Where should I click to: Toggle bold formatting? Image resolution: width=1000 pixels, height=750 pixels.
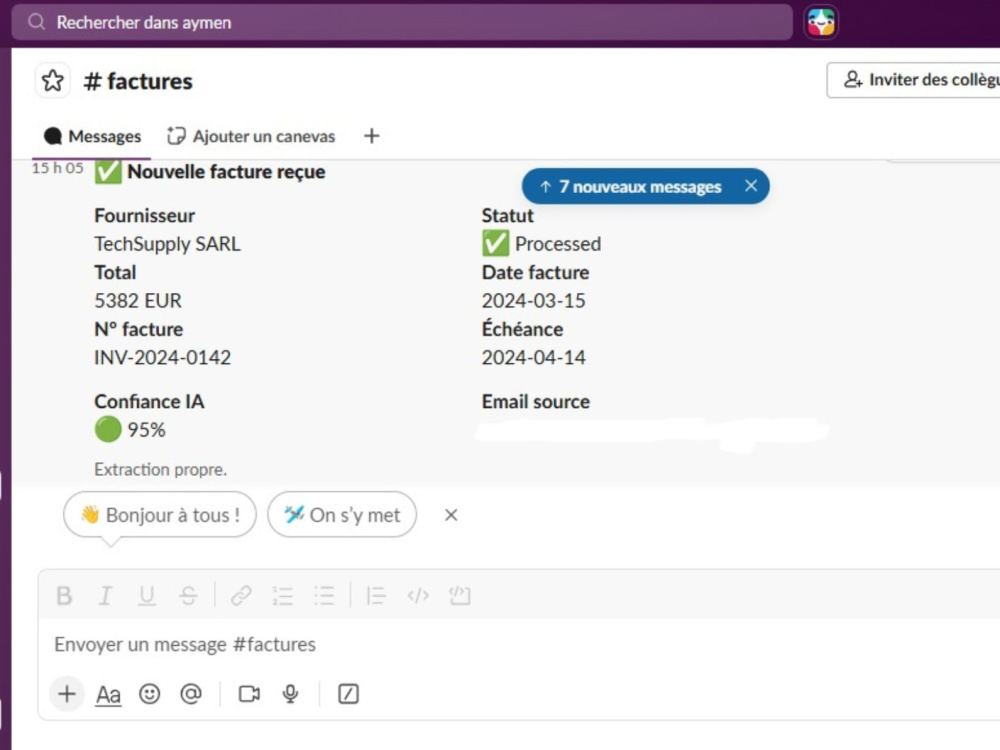tap(64, 596)
